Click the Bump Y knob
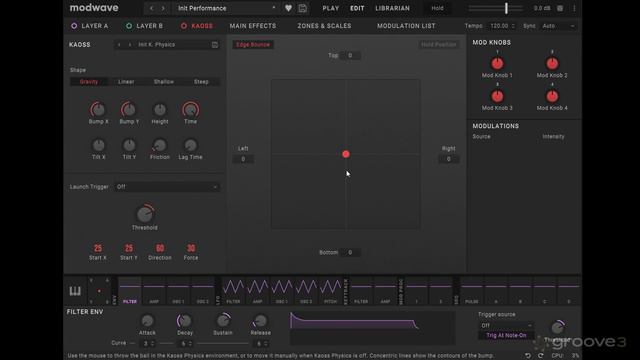Image resolution: width=640 pixels, height=360 pixels. (129, 109)
